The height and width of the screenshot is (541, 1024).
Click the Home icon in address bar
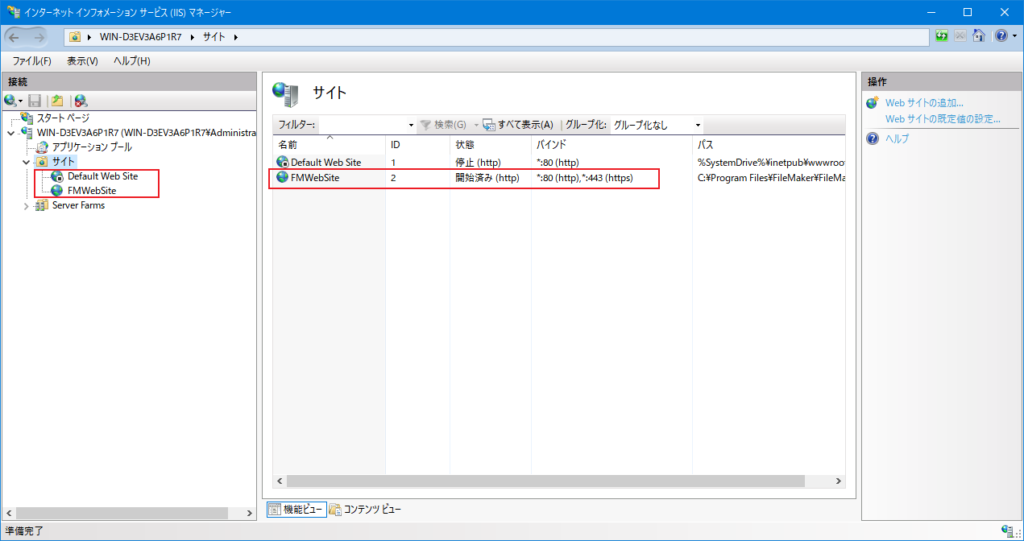pyautogui.click(x=979, y=37)
